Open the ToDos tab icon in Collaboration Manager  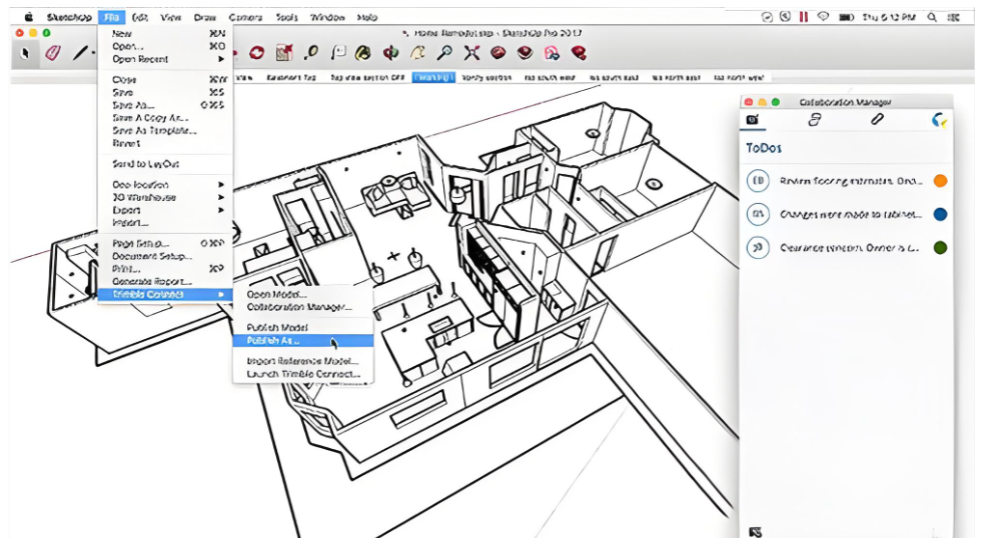point(753,120)
